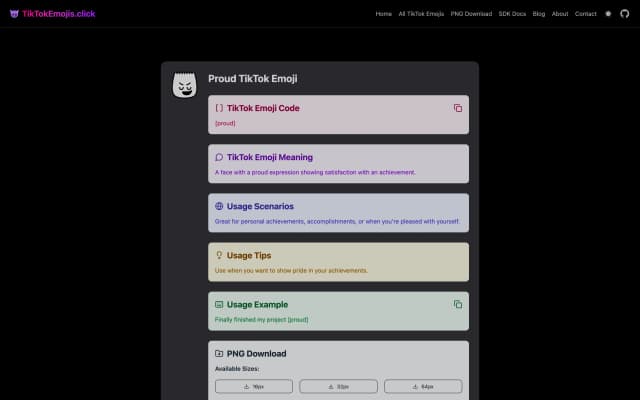Go to the Contact page
Screen dimensions: 640x400
tap(586, 14)
